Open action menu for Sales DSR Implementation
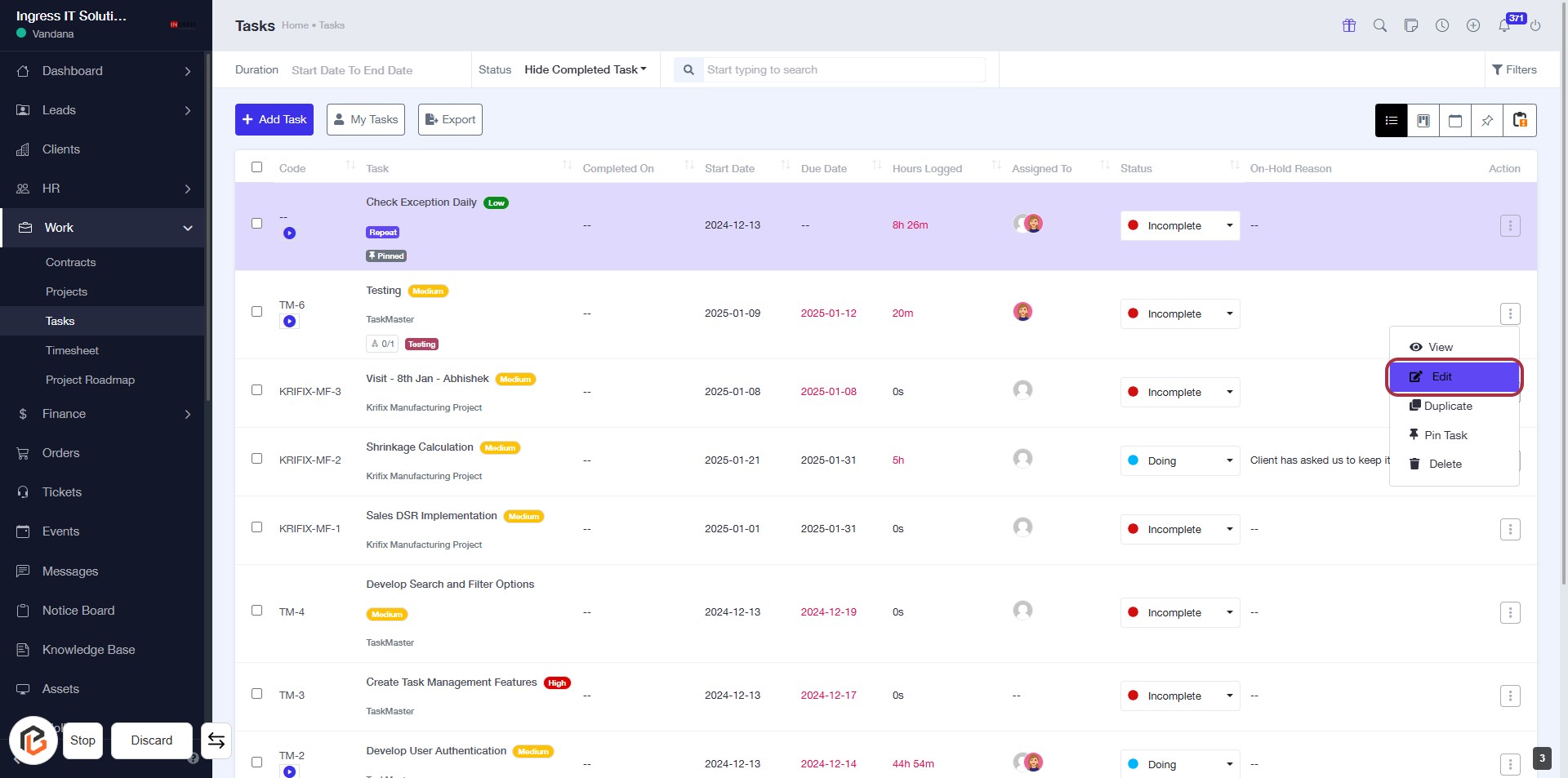 (1509, 530)
